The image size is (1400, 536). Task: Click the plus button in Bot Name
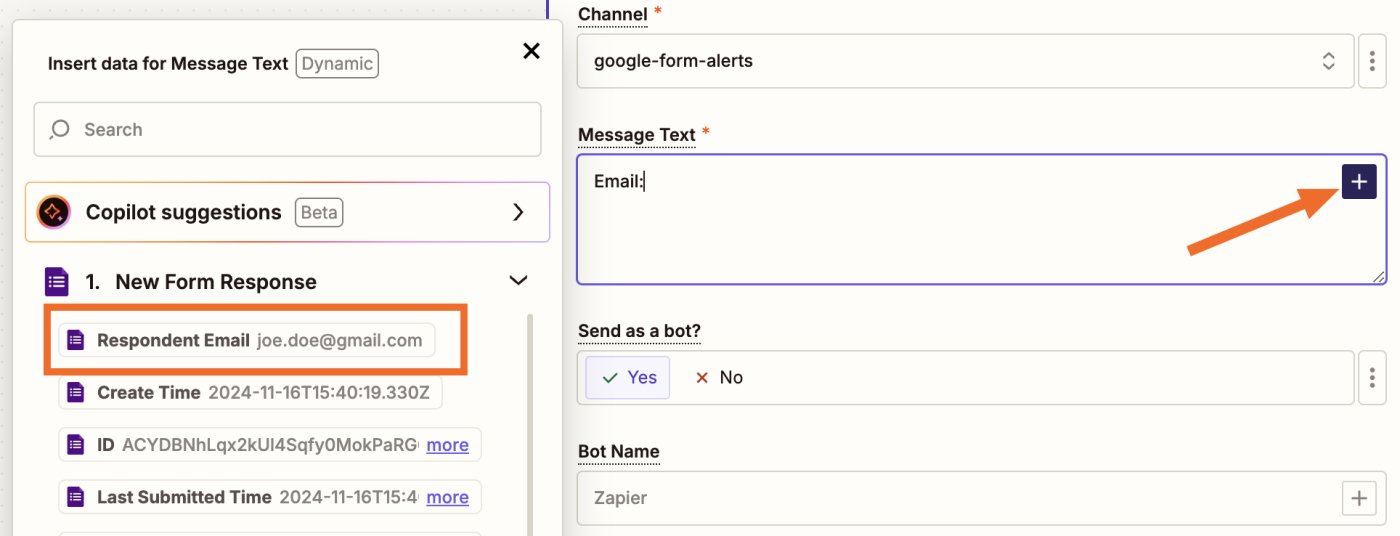(x=1358, y=497)
